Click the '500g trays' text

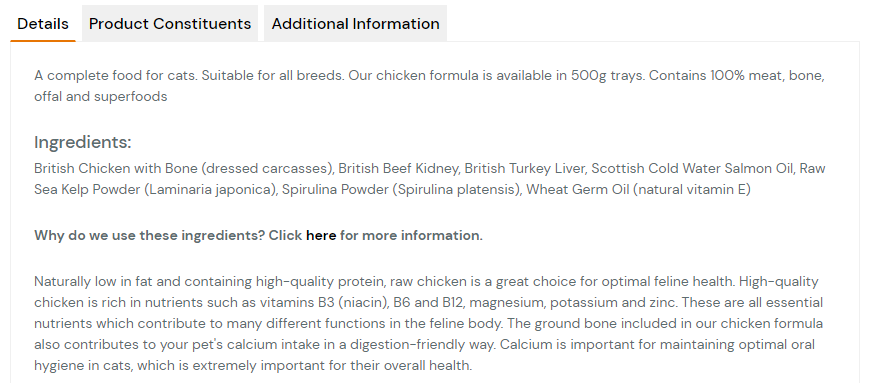607,75
